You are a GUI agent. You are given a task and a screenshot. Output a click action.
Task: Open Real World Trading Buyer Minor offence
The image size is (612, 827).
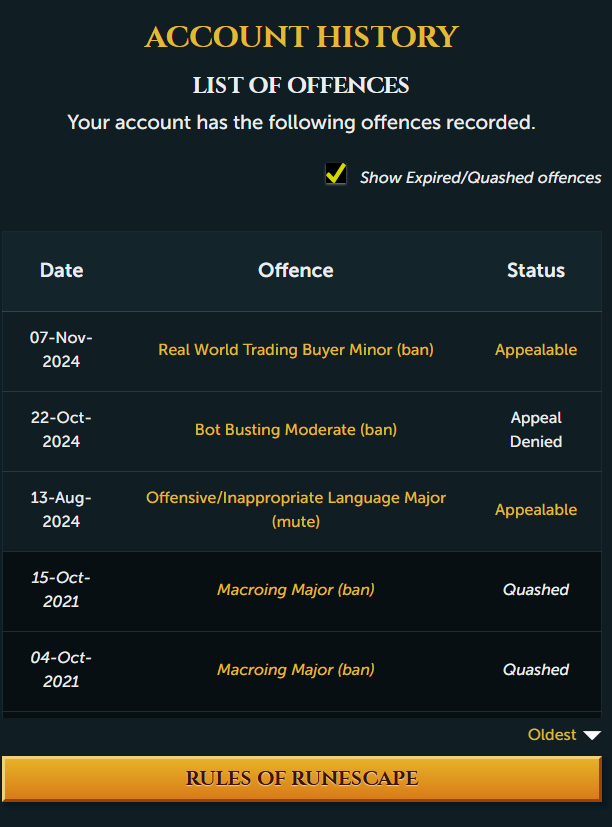(296, 350)
